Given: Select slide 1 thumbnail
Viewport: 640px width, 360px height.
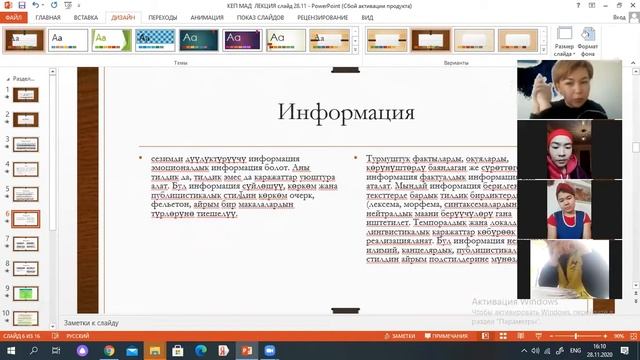Looking at the screenshot, I should [26, 95].
